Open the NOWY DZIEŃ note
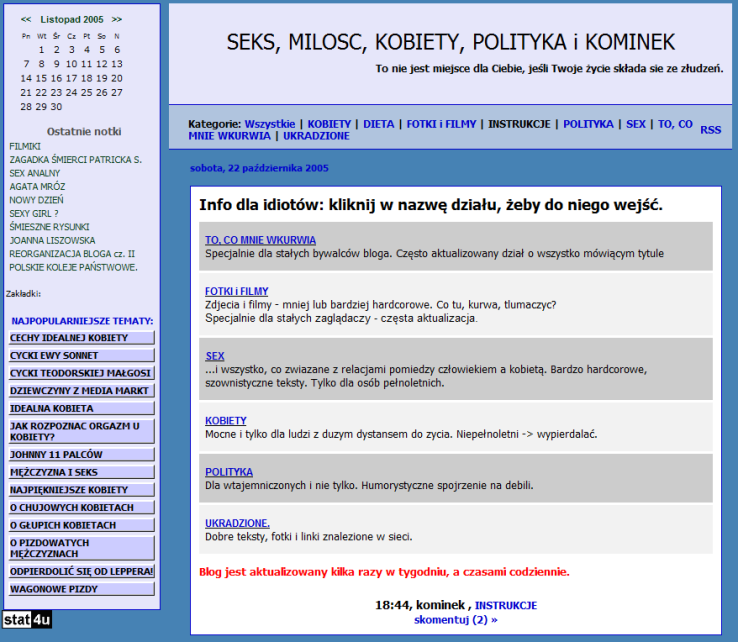 click(x=36, y=200)
